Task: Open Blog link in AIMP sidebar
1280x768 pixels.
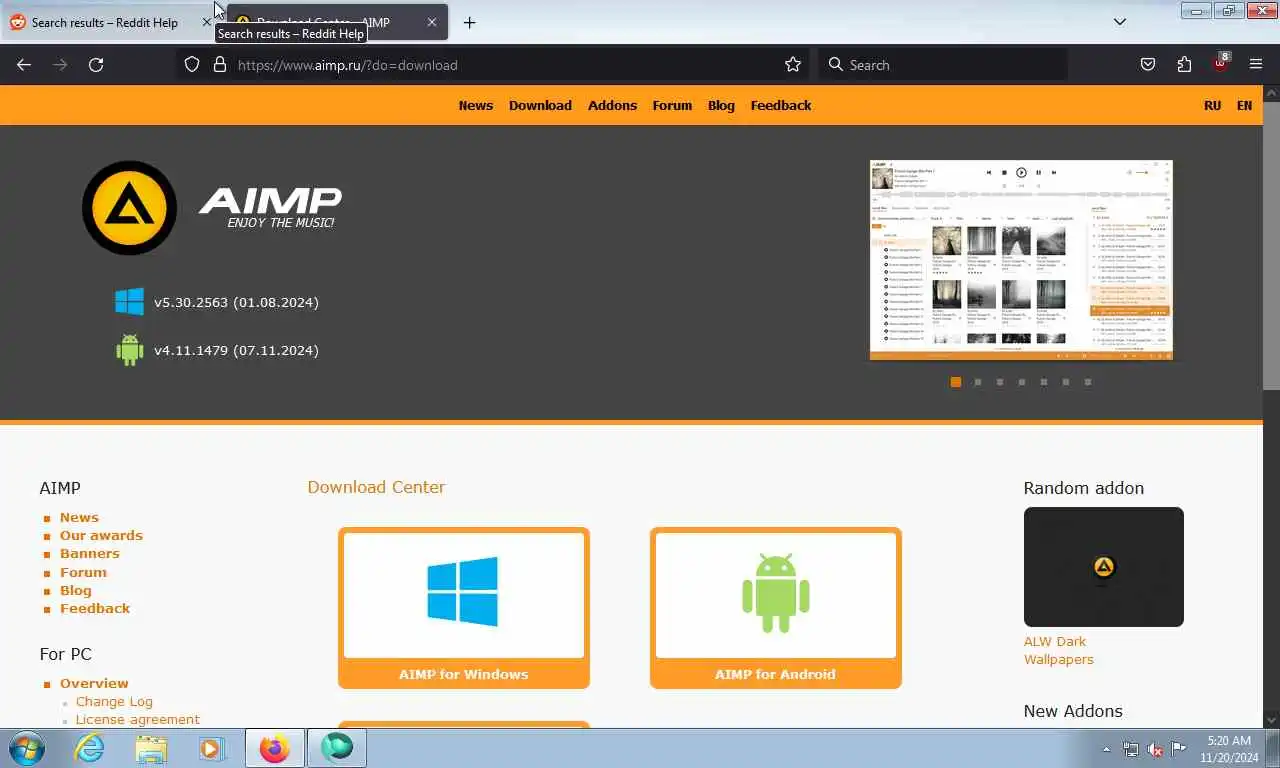Action: click(x=75, y=590)
